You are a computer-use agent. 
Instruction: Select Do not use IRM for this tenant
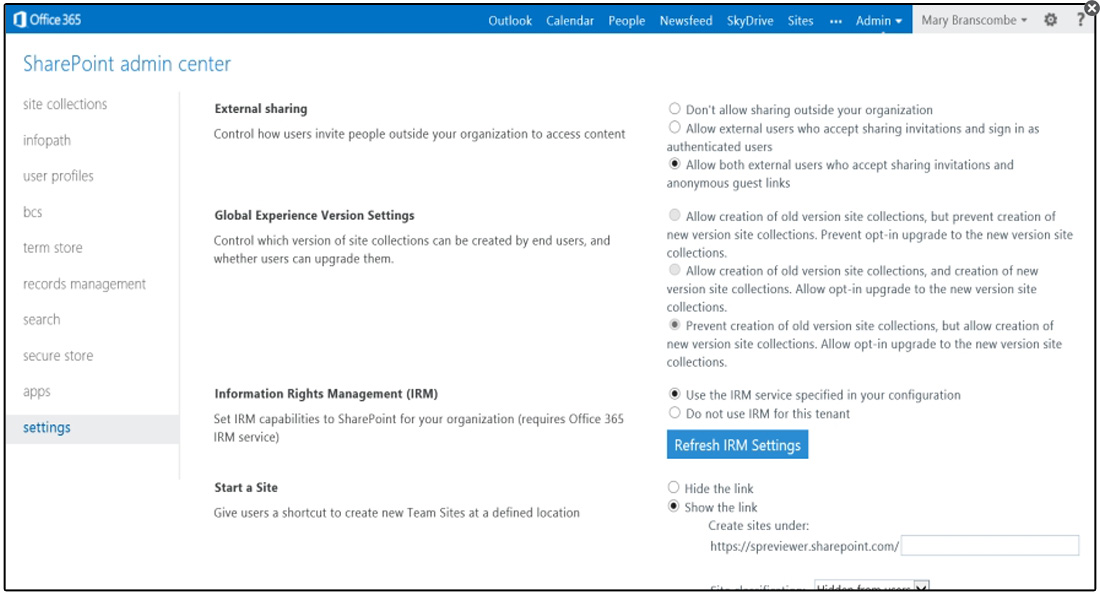674,413
